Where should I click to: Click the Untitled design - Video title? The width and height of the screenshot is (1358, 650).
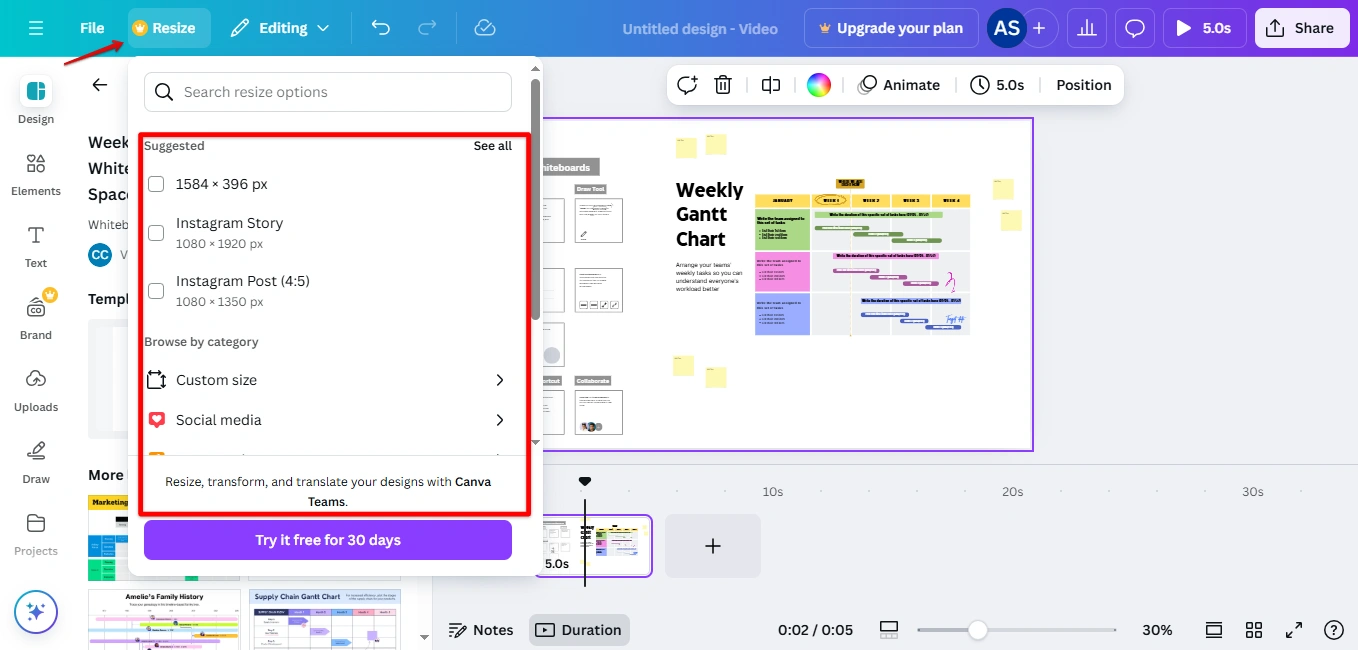pos(700,28)
